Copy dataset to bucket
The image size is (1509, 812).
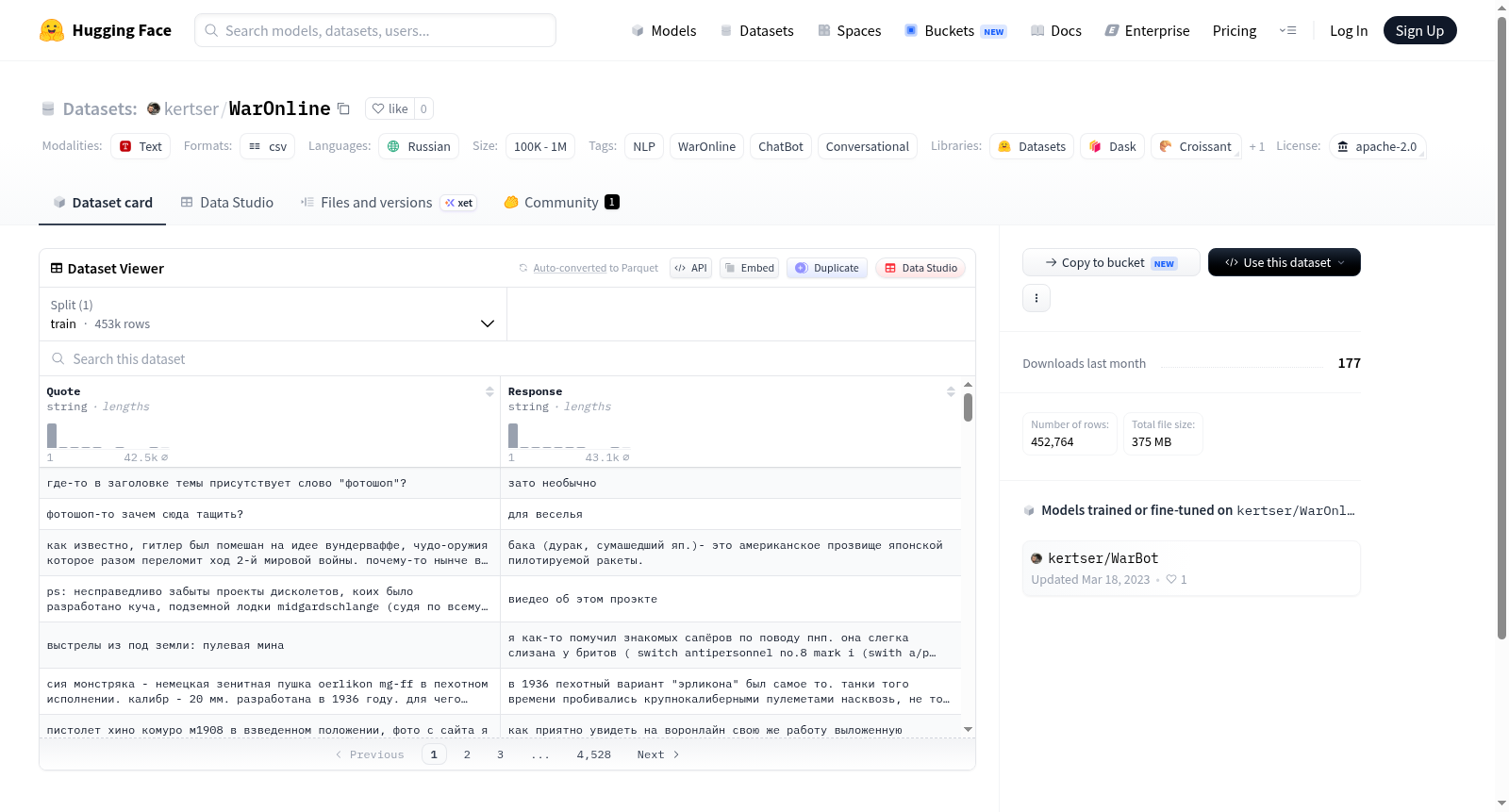(1111, 262)
